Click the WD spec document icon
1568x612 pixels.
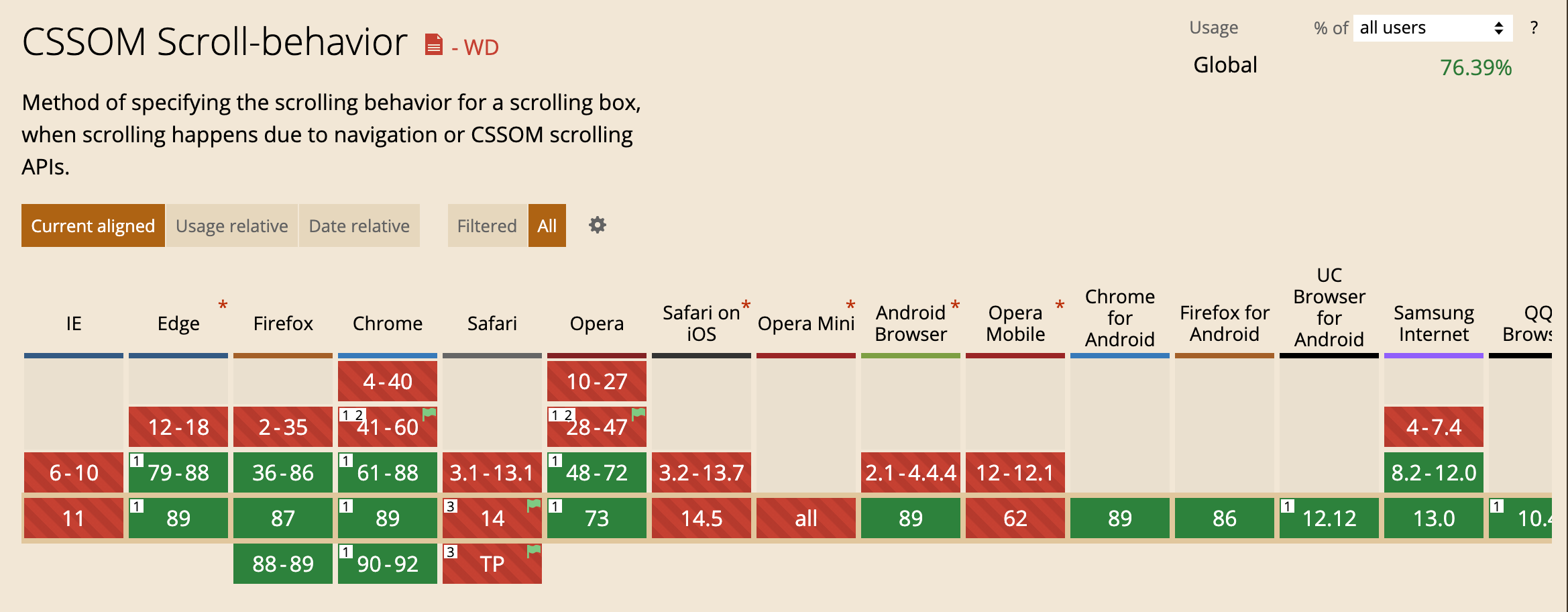(434, 45)
